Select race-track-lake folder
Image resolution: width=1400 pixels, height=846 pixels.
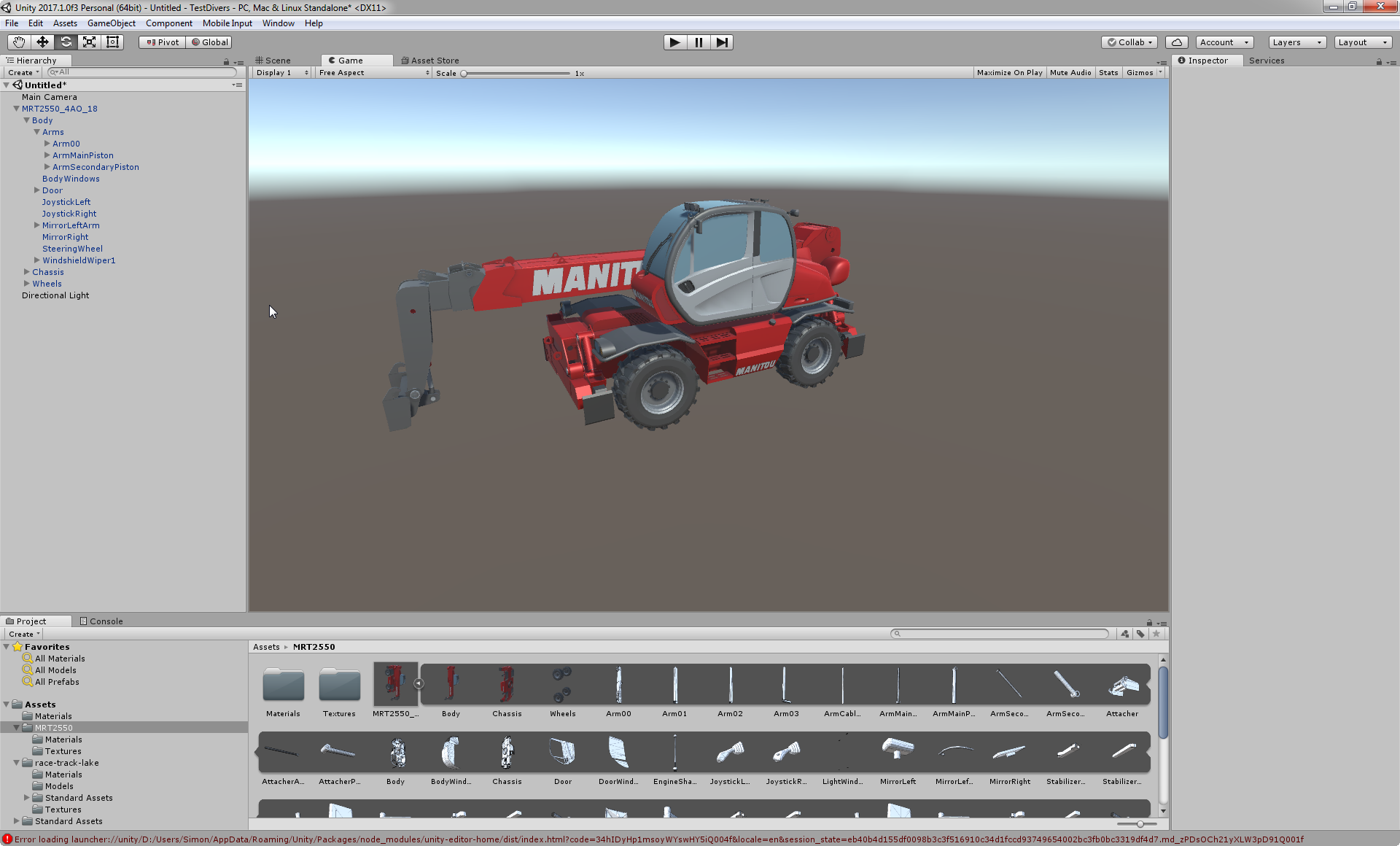67,763
